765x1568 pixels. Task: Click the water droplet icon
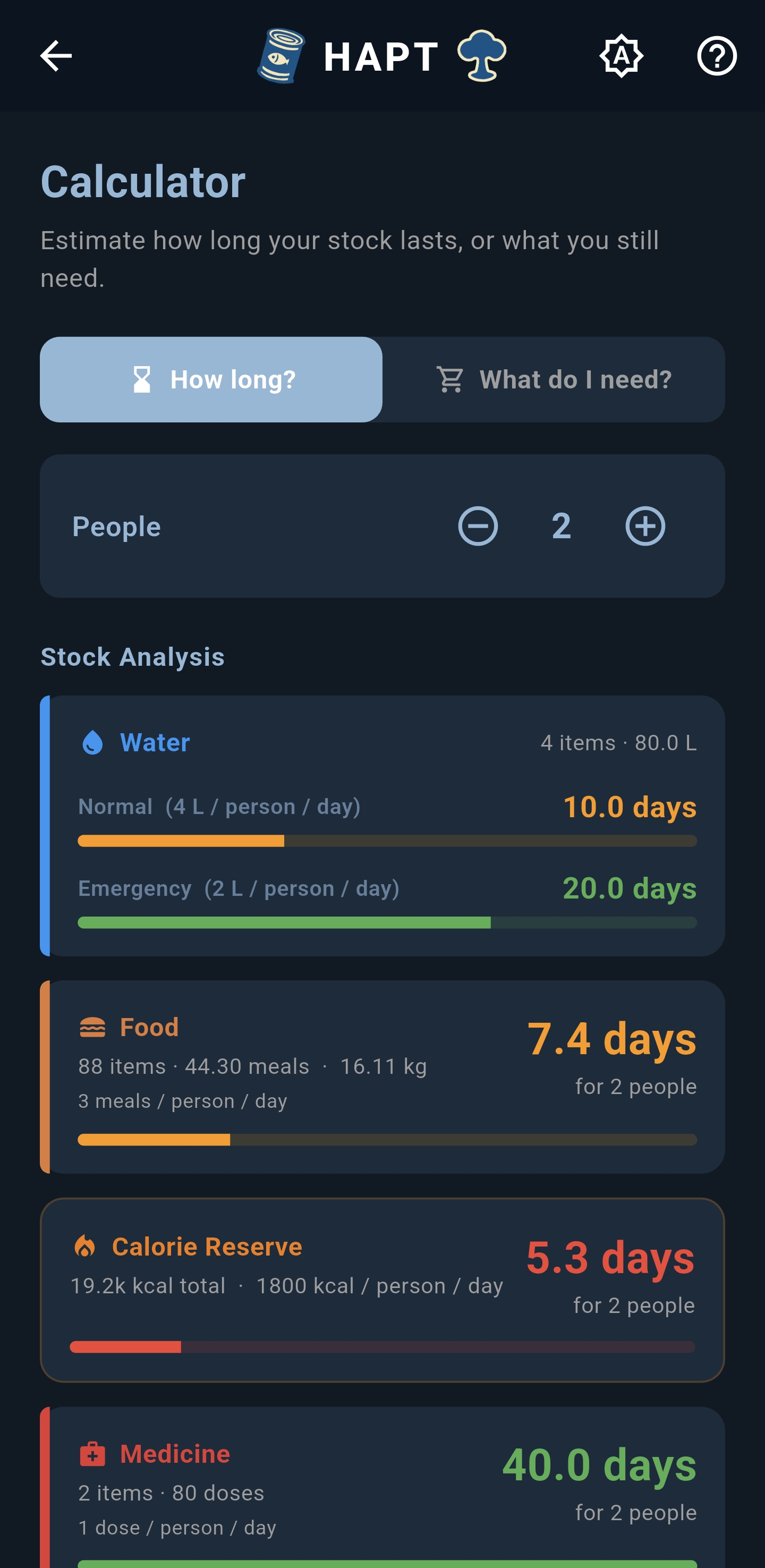coord(92,743)
